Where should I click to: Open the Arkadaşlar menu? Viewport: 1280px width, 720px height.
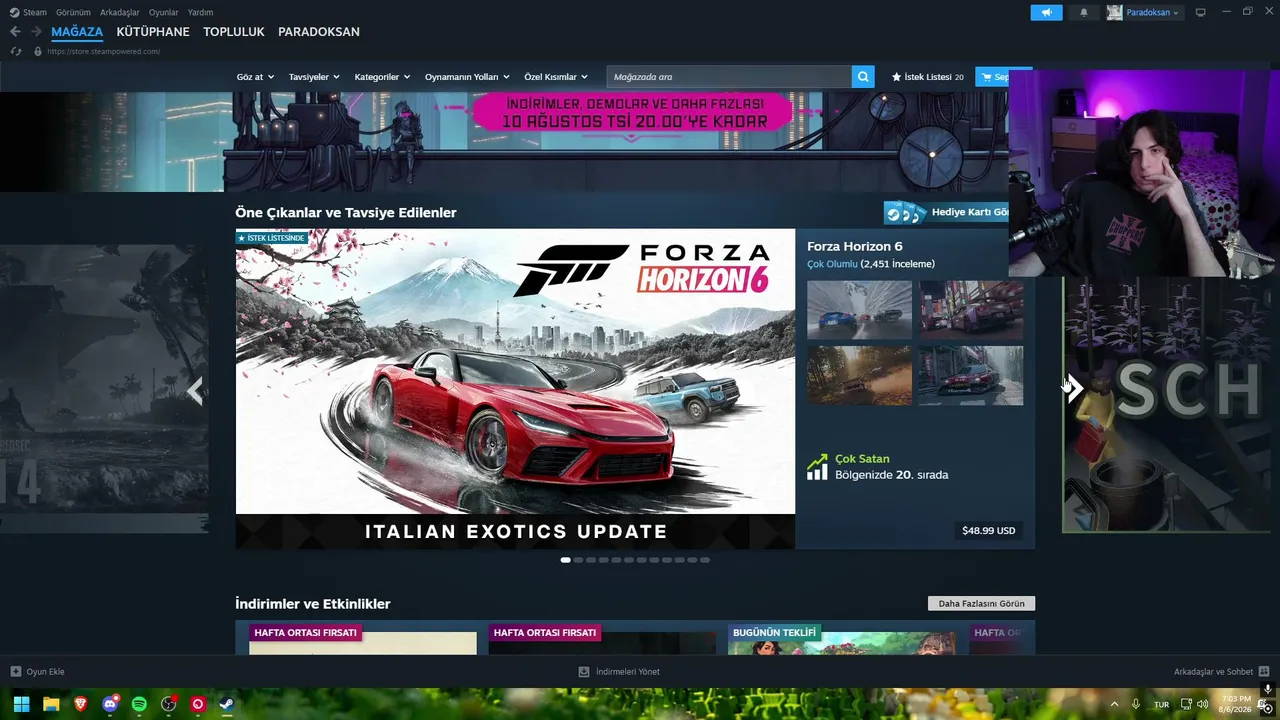[x=120, y=12]
